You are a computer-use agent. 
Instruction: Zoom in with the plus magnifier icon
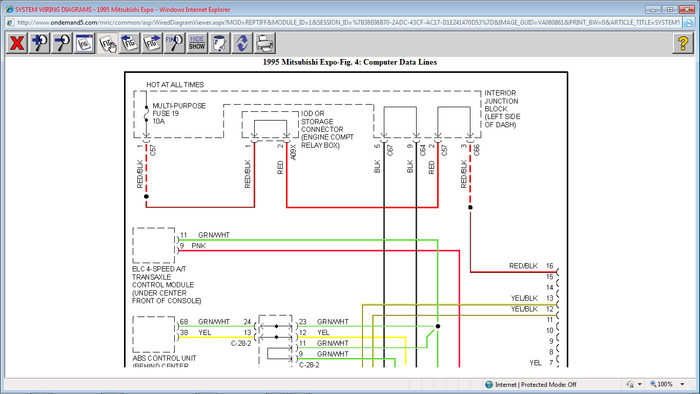[x=39, y=43]
